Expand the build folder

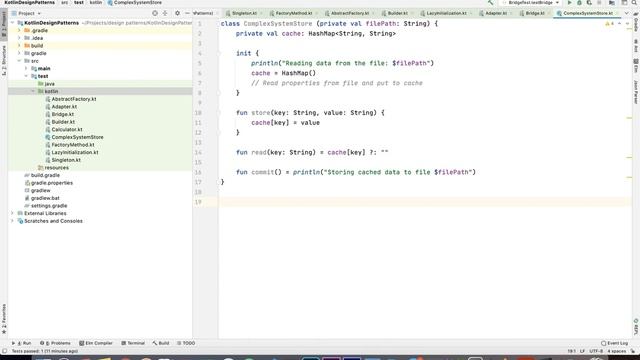pyautogui.click(x=19, y=46)
